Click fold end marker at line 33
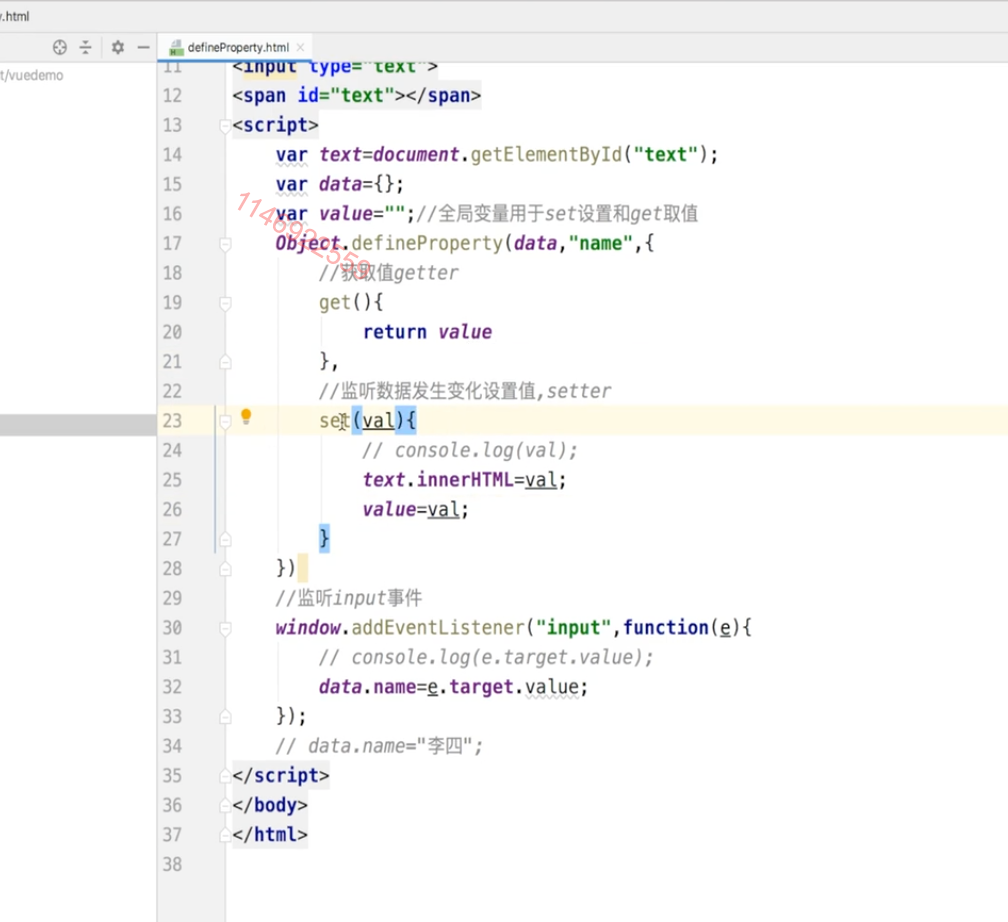Screen dimensions: 1008x922 (225, 717)
